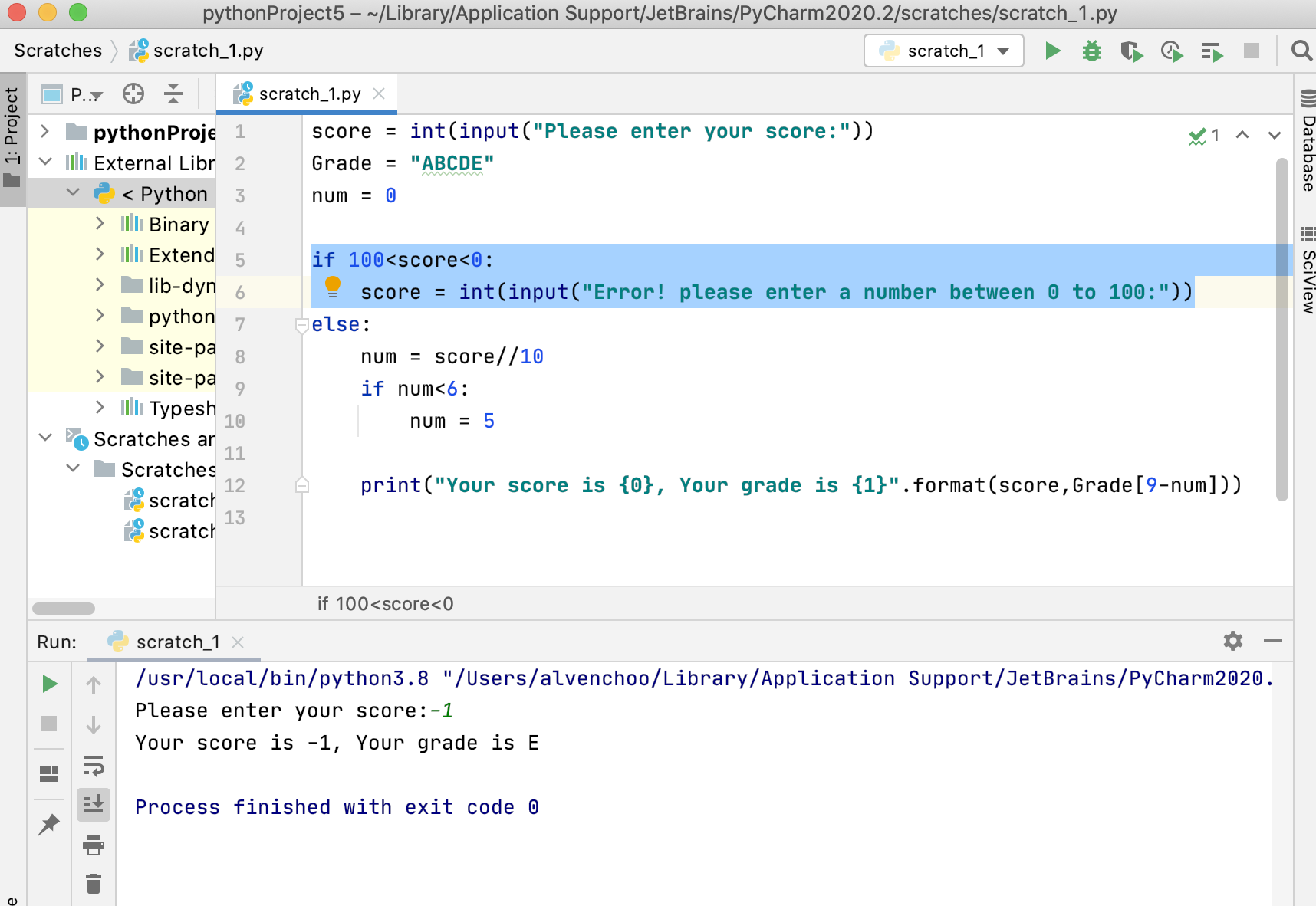Click on code line 'Grade = "ABCDE"'
The image size is (1316, 906).
coord(403,163)
